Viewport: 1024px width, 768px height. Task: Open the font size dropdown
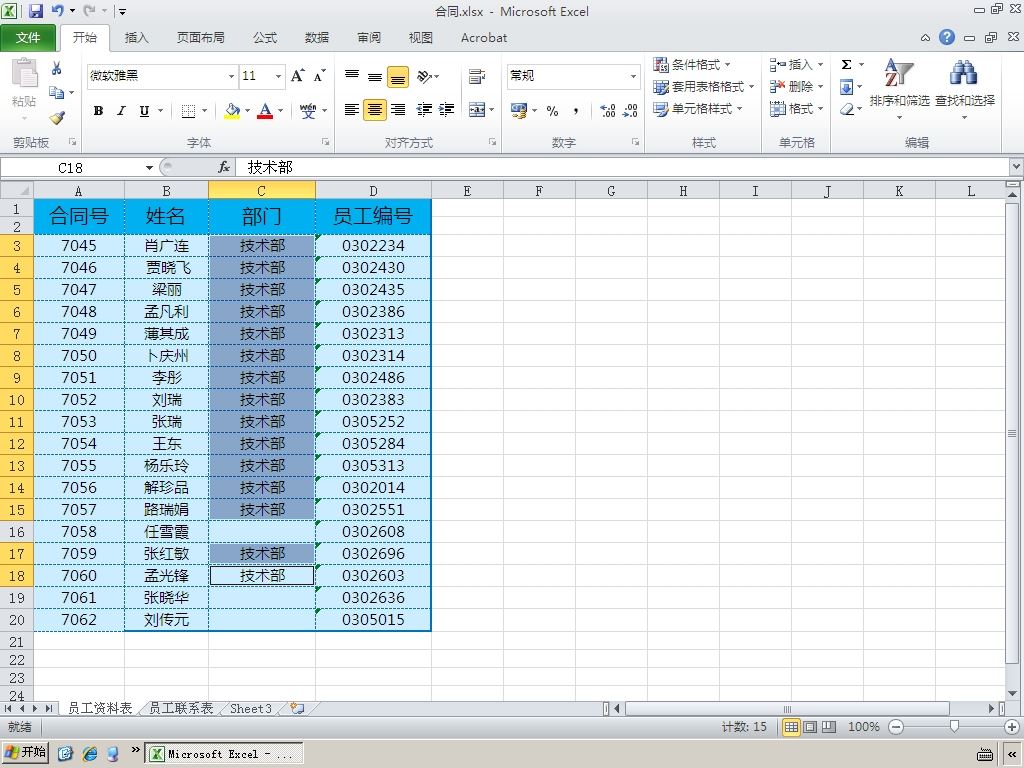tap(278, 76)
